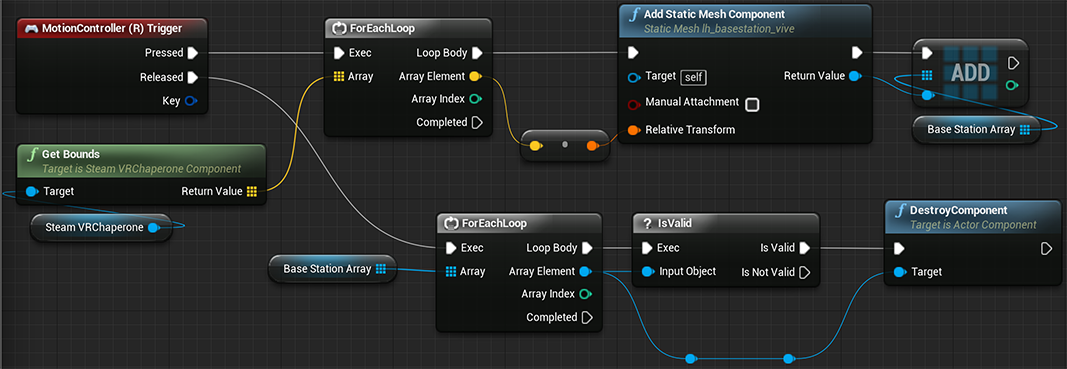
Task: Click the Target self input field
Action: coord(693,78)
